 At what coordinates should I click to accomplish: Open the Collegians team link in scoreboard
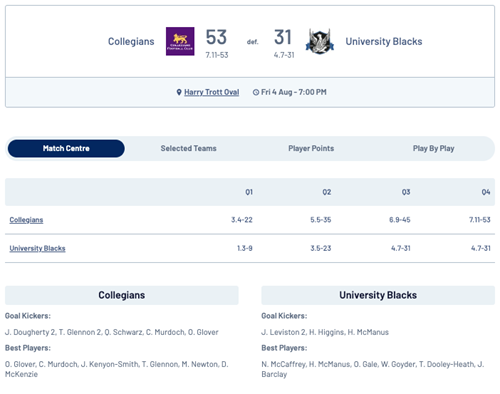pos(26,220)
